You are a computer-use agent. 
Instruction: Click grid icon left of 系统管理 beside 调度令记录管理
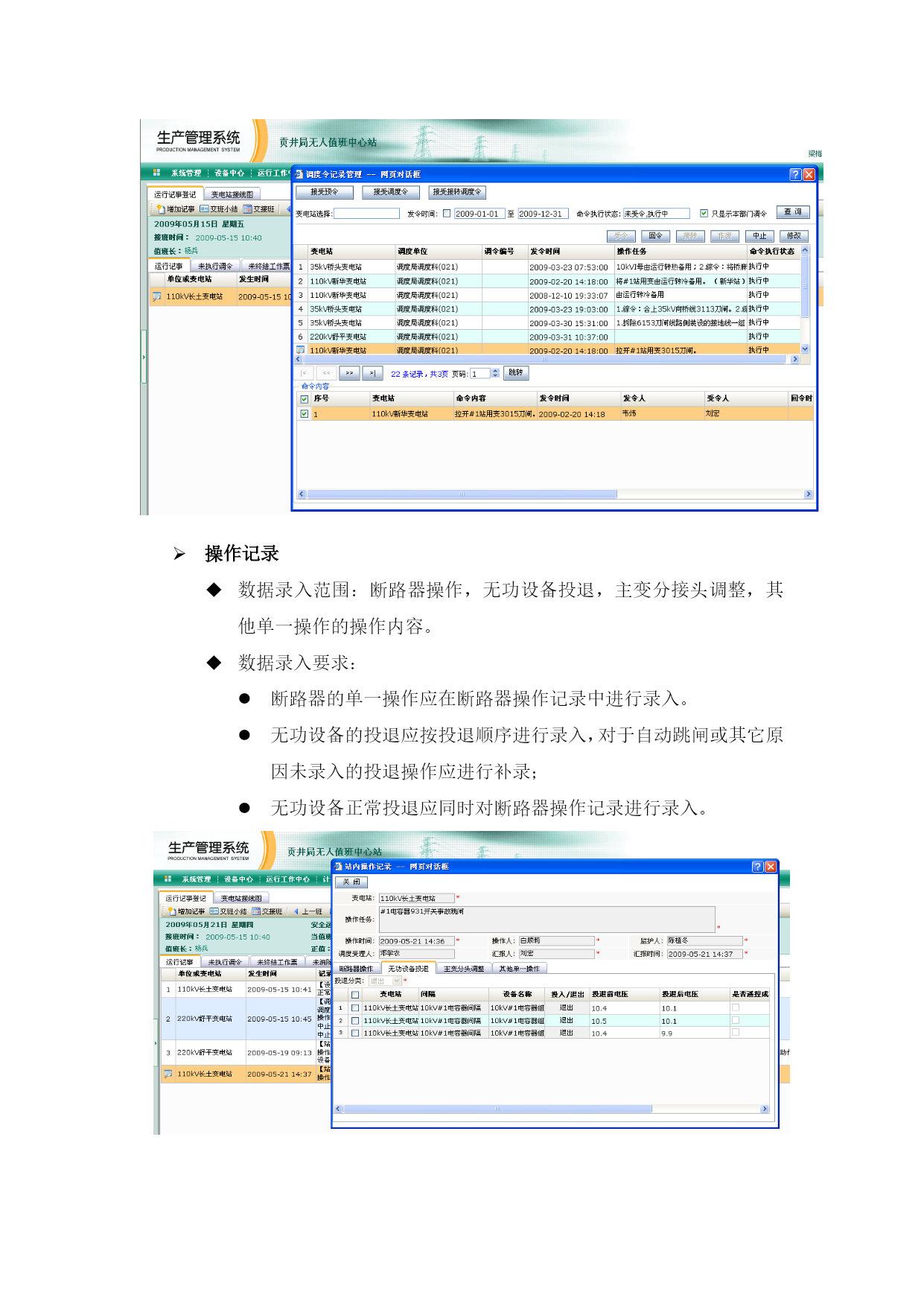tap(157, 173)
